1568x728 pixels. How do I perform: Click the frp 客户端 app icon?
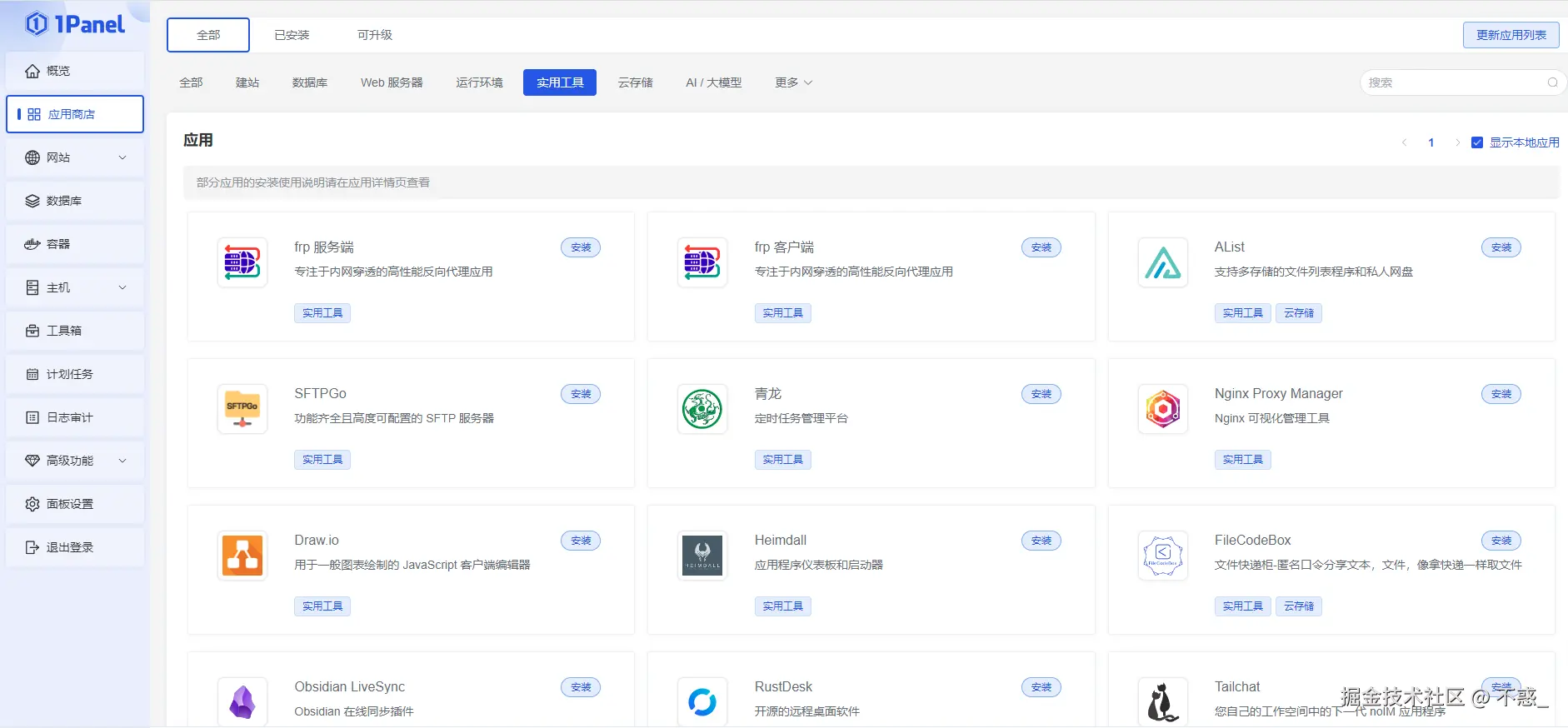point(702,262)
